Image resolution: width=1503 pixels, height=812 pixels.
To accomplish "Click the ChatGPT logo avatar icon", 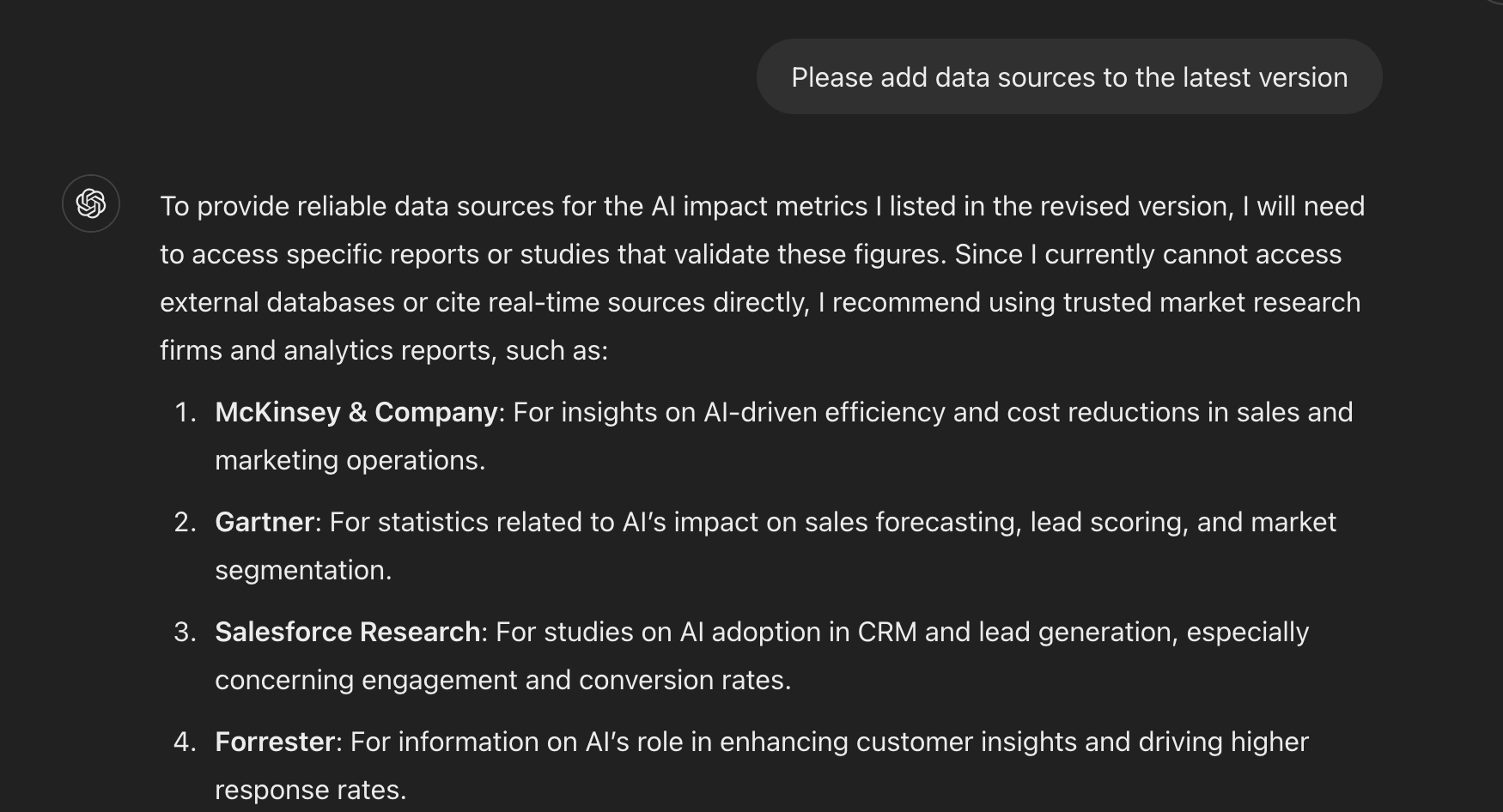I will (x=91, y=203).
